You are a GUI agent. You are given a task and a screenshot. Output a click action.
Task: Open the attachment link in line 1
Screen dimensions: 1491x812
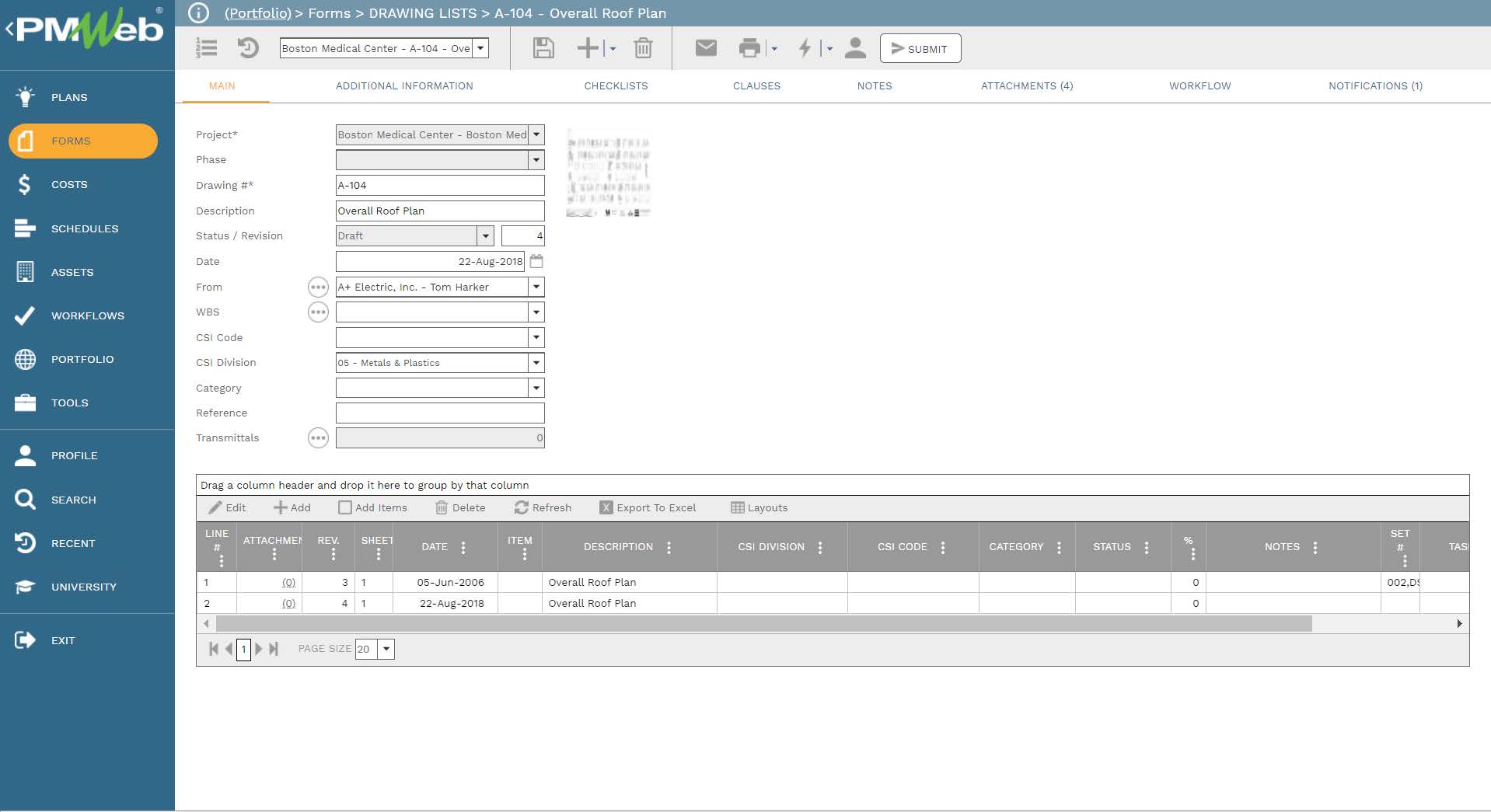288,582
